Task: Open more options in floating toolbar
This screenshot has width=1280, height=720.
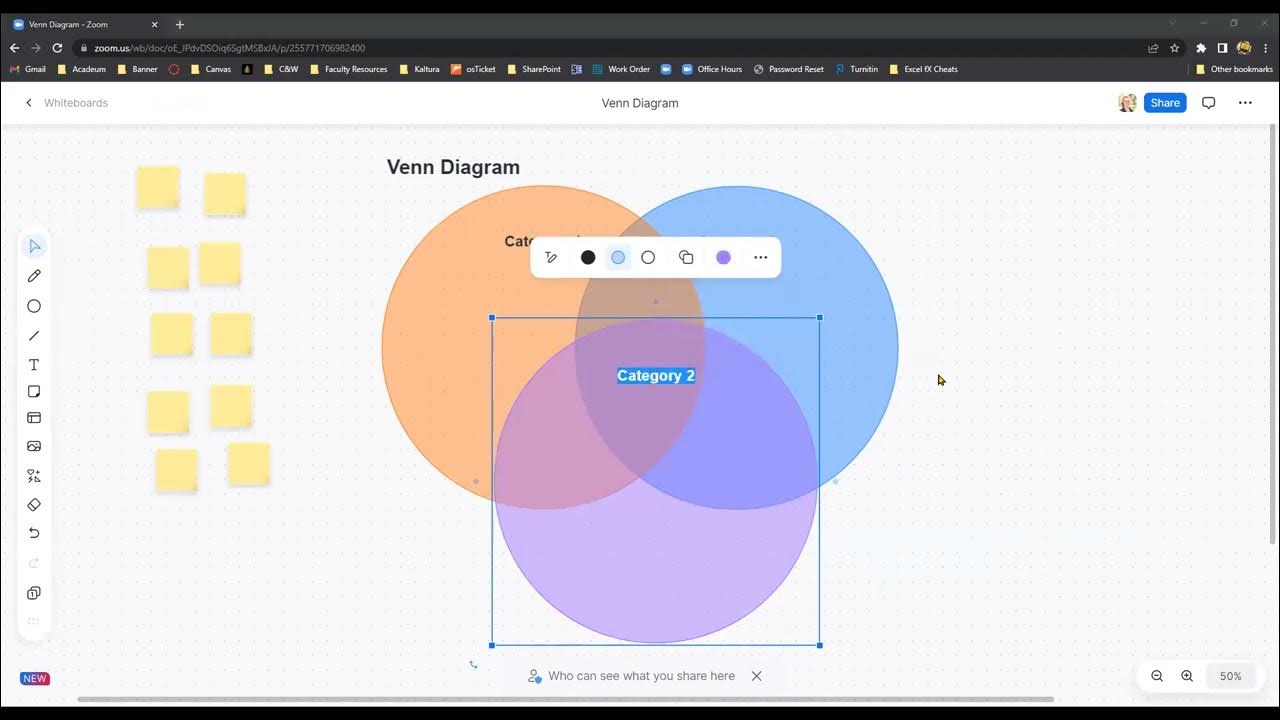Action: tap(761, 257)
